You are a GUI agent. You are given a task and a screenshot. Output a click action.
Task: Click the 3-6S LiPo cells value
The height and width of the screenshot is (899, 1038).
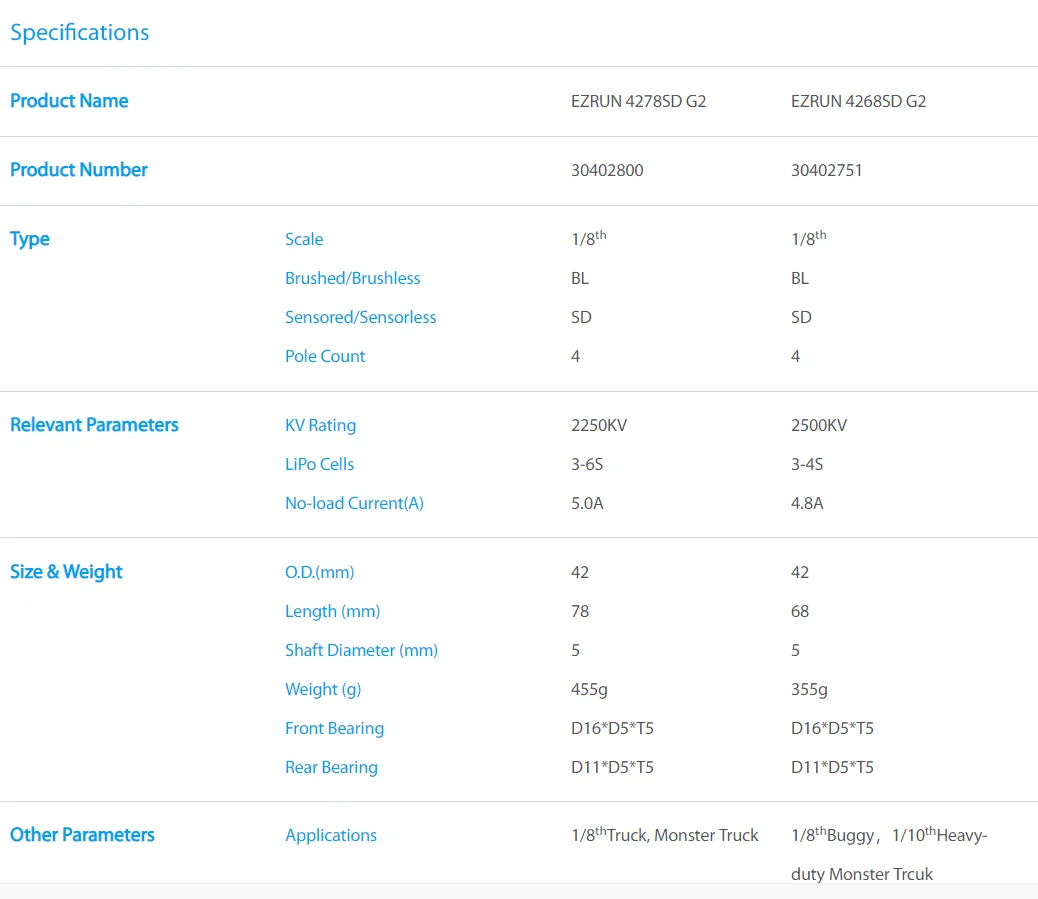coord(587,464)
